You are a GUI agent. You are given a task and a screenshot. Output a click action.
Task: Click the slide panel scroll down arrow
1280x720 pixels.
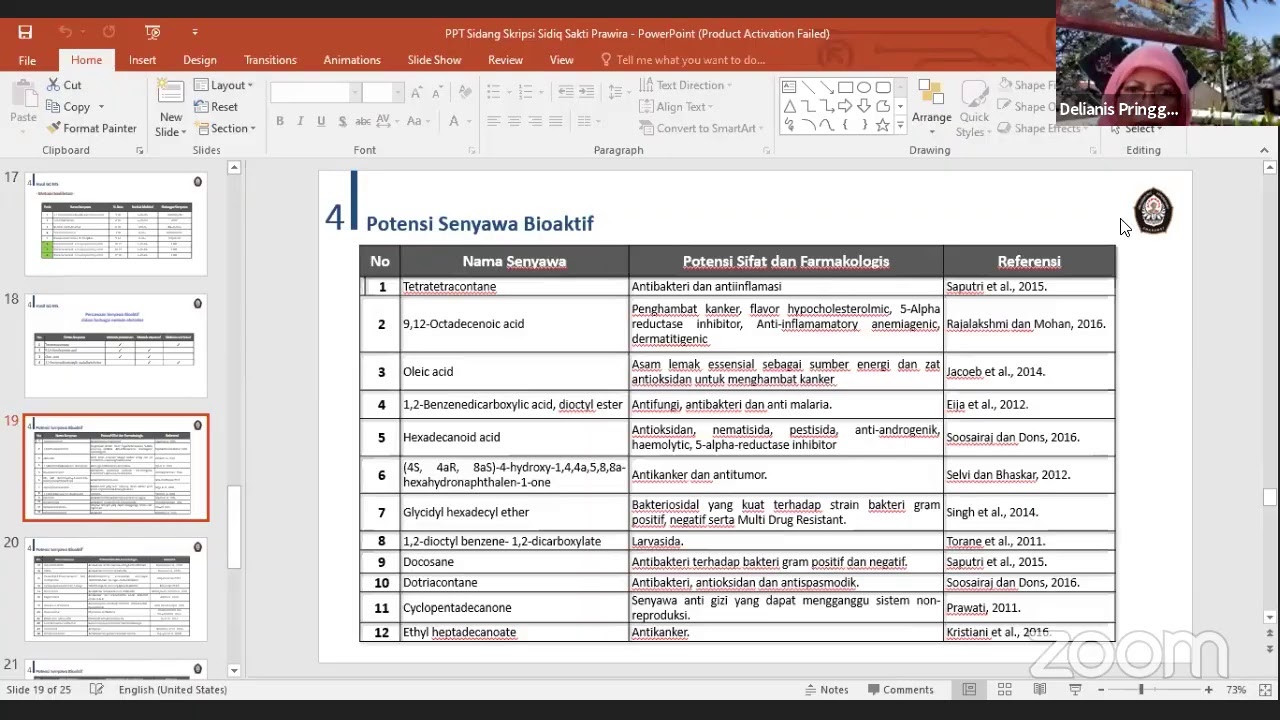(234, 671)
